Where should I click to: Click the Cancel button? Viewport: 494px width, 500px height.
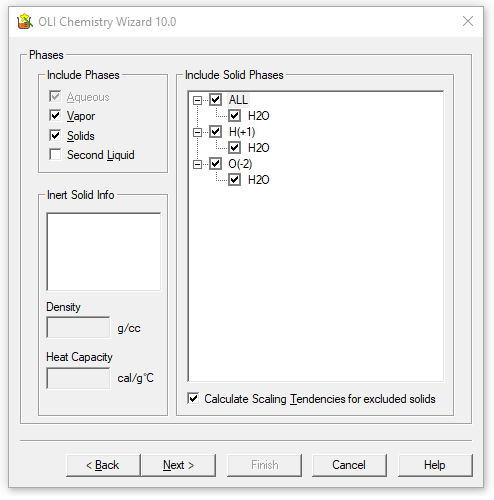pos(349,465)
